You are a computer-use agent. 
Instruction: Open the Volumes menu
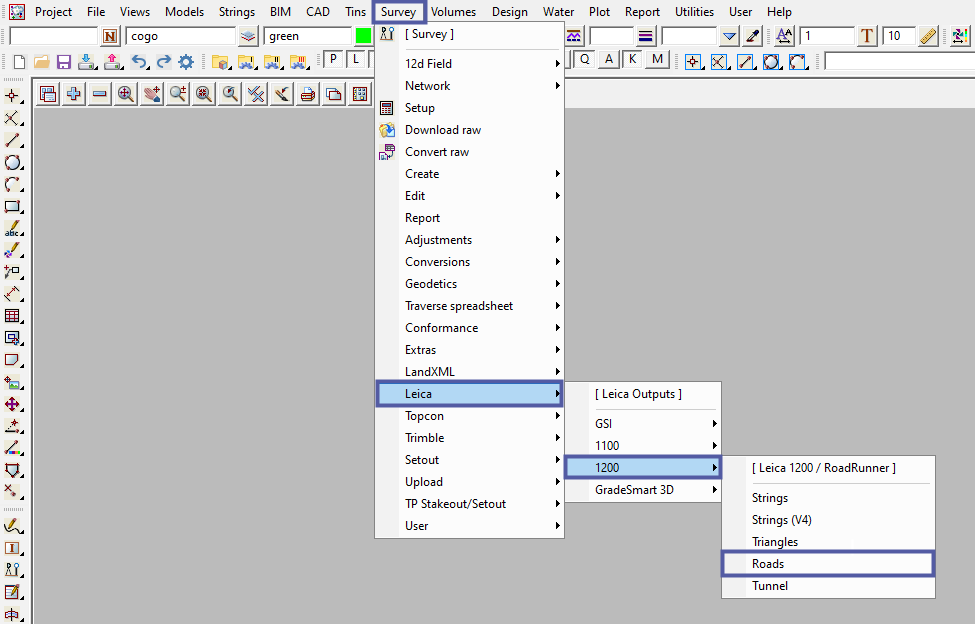coord(453,12)
